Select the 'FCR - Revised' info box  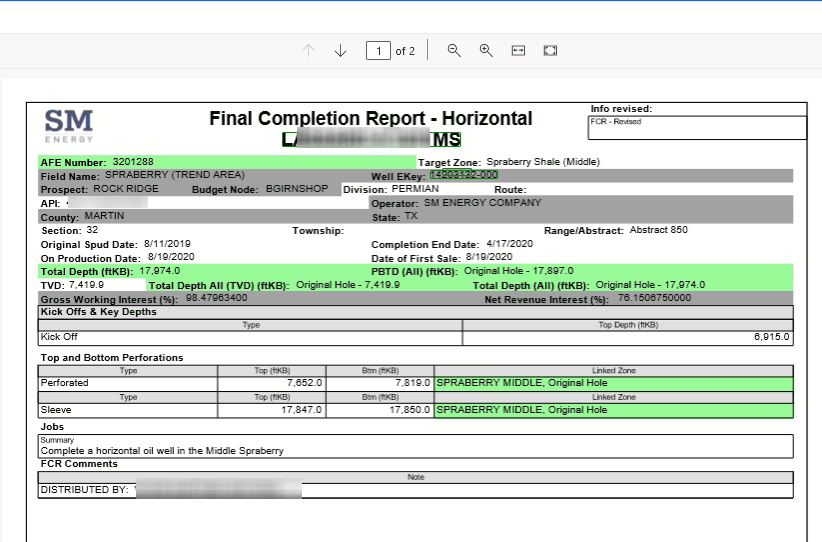(x=697, y=127)
